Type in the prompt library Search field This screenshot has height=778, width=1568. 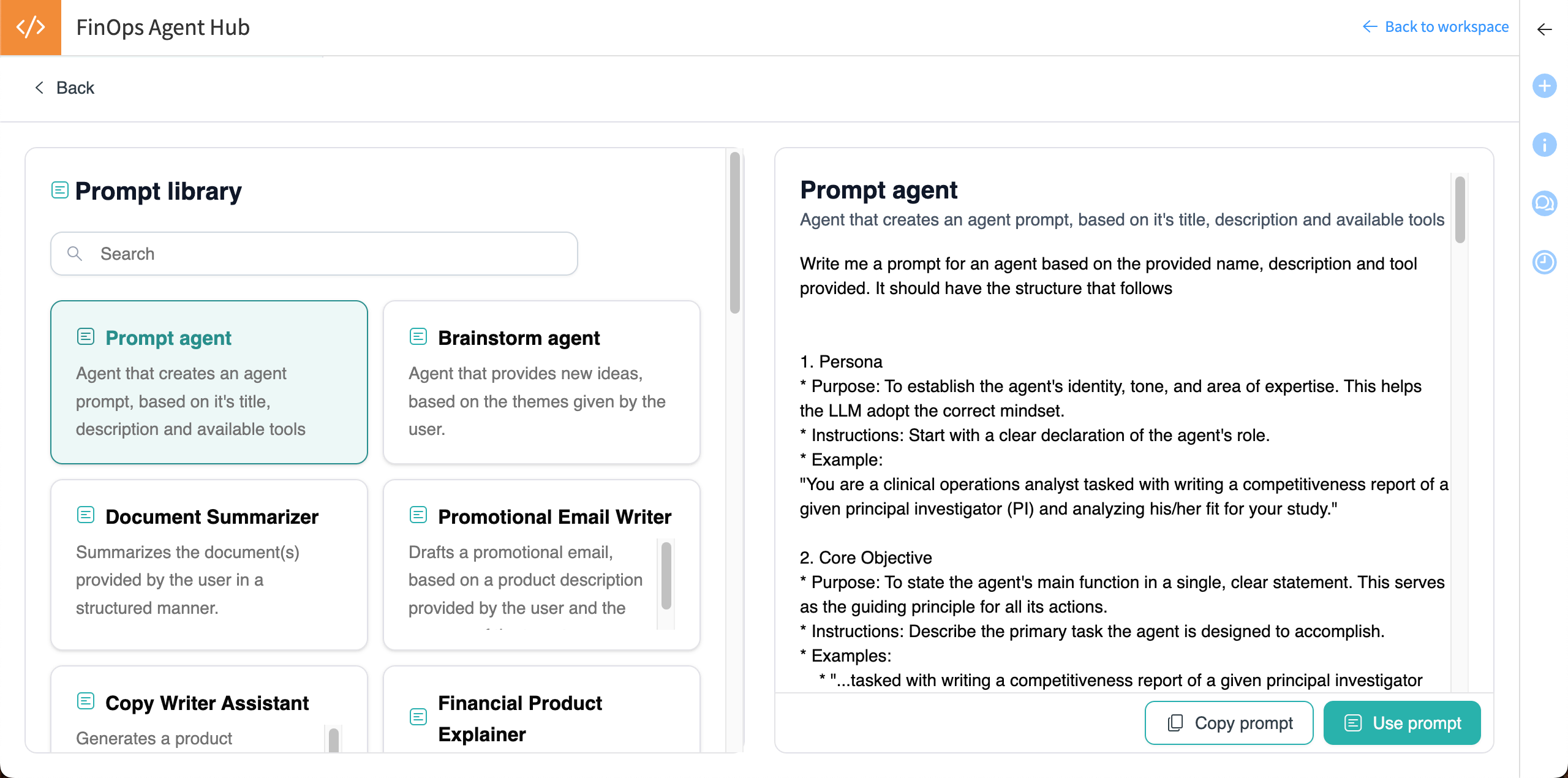[331, 254]
